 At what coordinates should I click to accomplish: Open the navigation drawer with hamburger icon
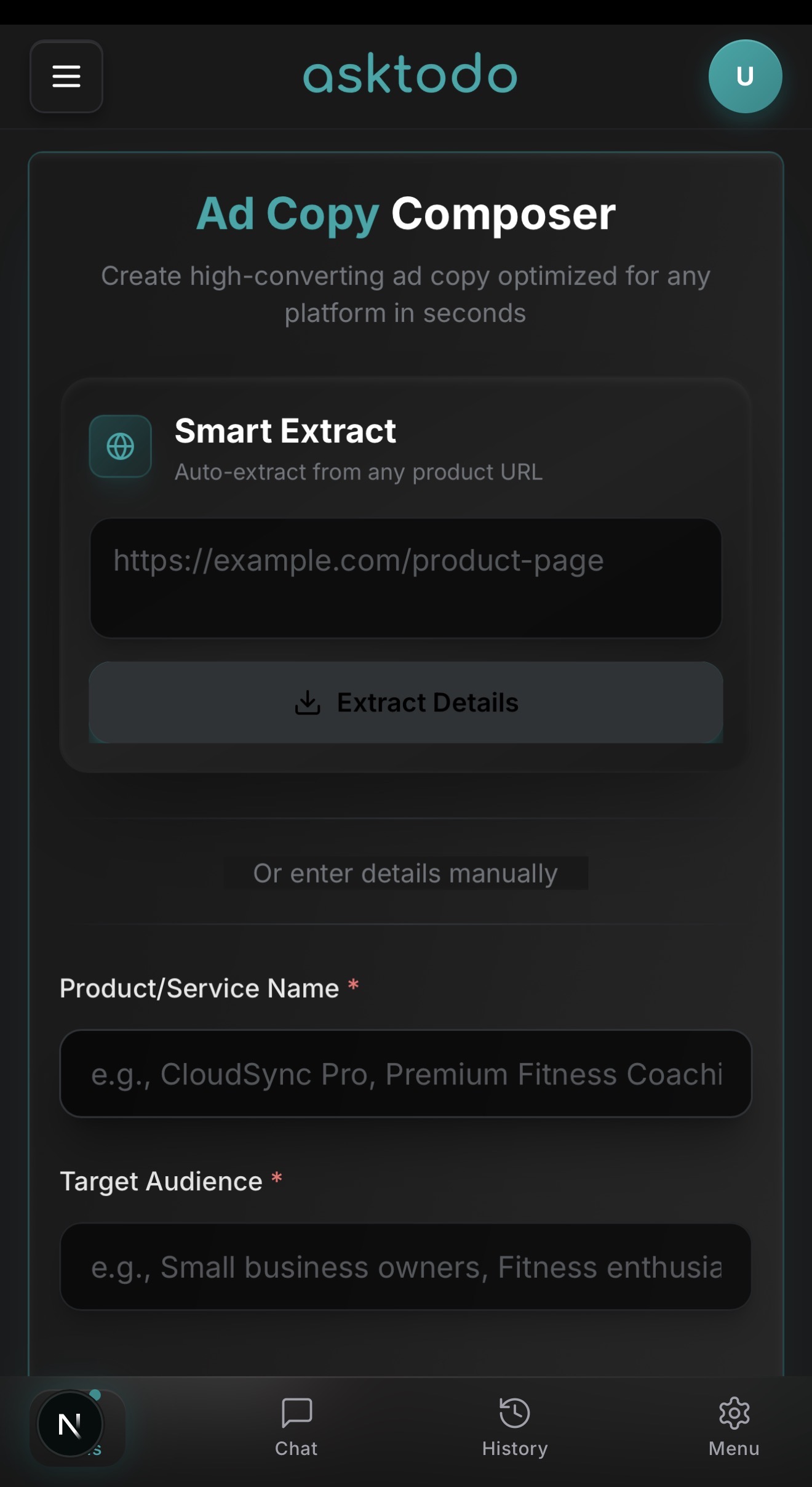pos(66,76)
